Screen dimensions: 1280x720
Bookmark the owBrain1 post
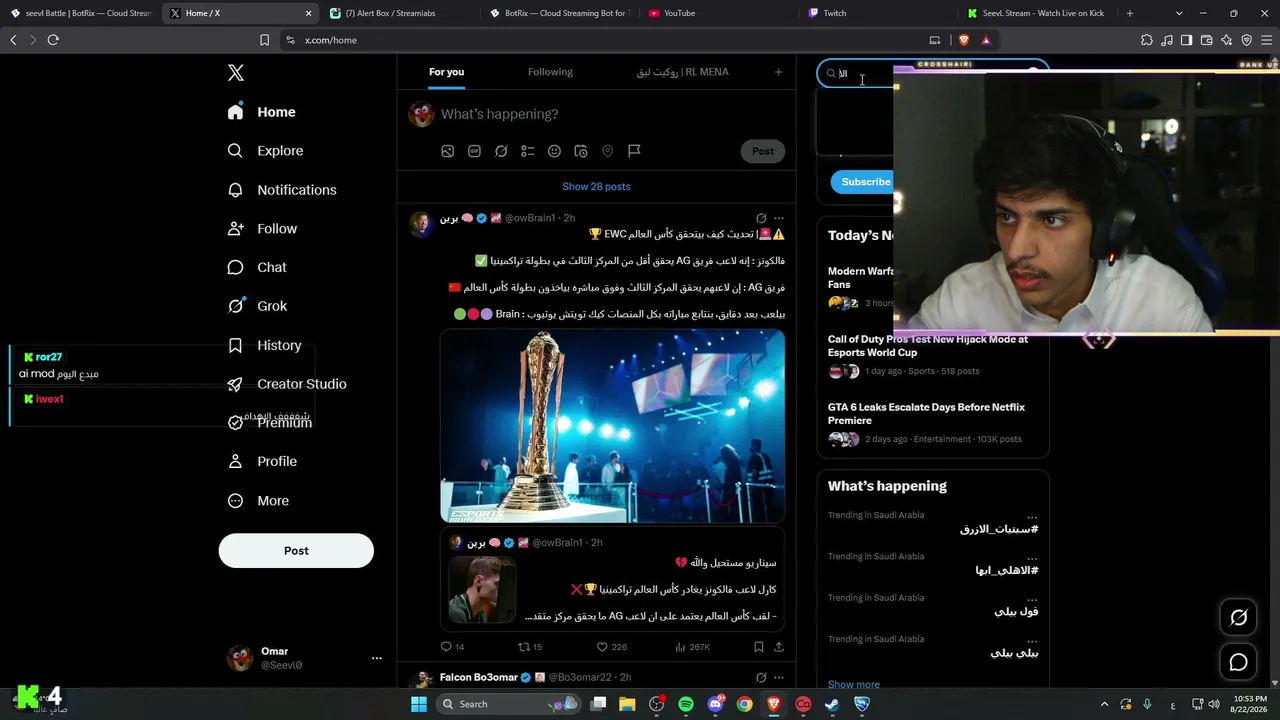click(x=759, y=647)
